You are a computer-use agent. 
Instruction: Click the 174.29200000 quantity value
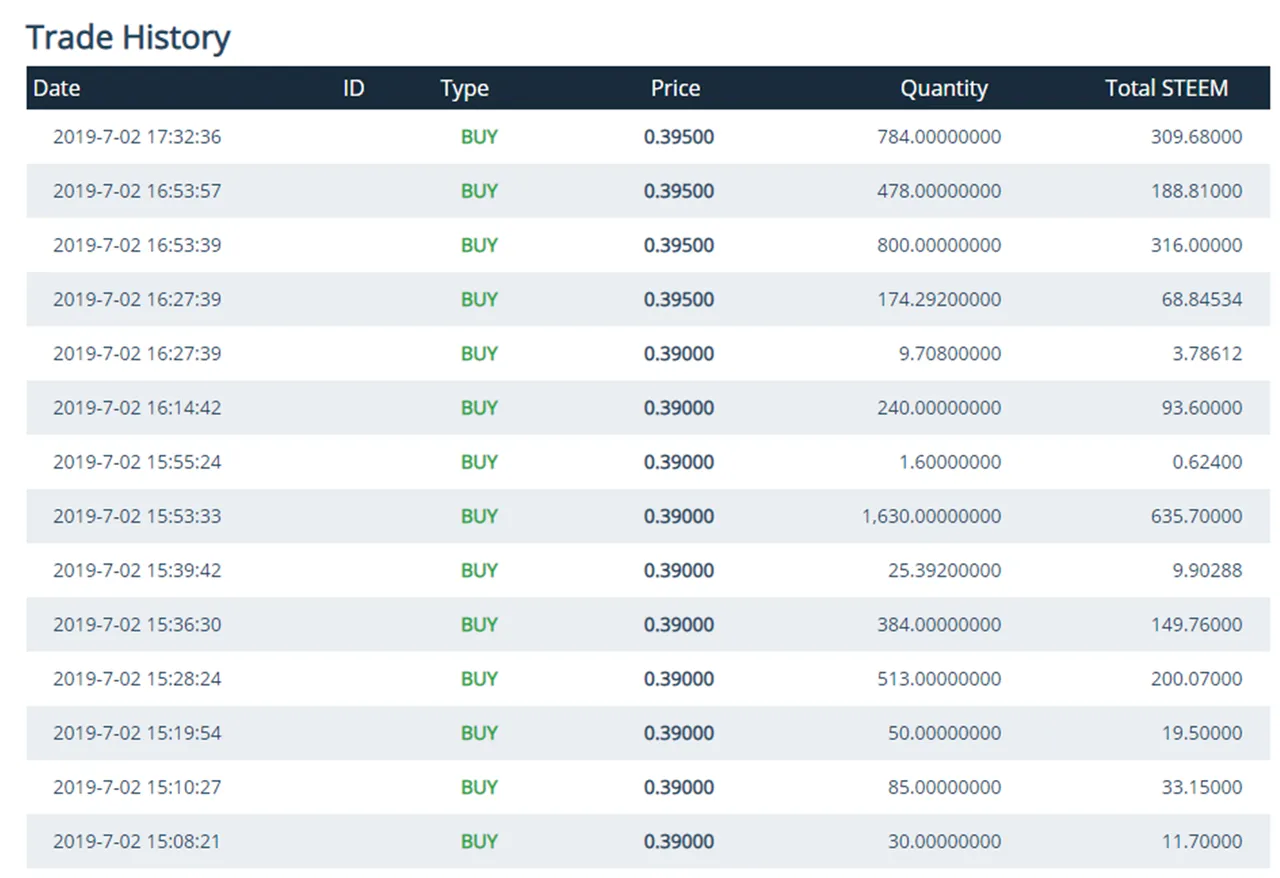(940, 299)
